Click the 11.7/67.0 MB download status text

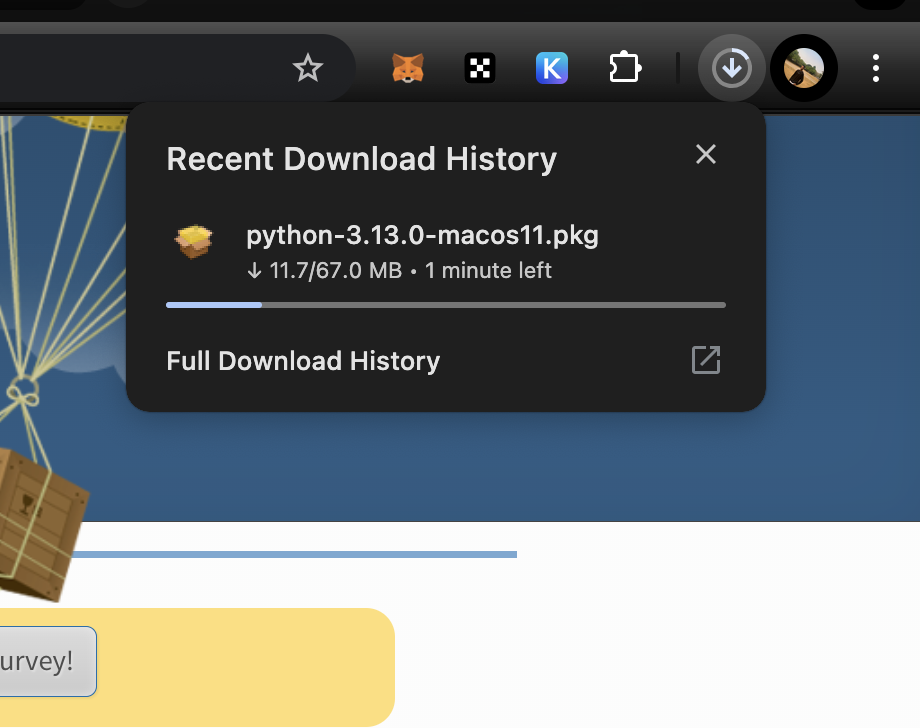(x=325, y=271)
